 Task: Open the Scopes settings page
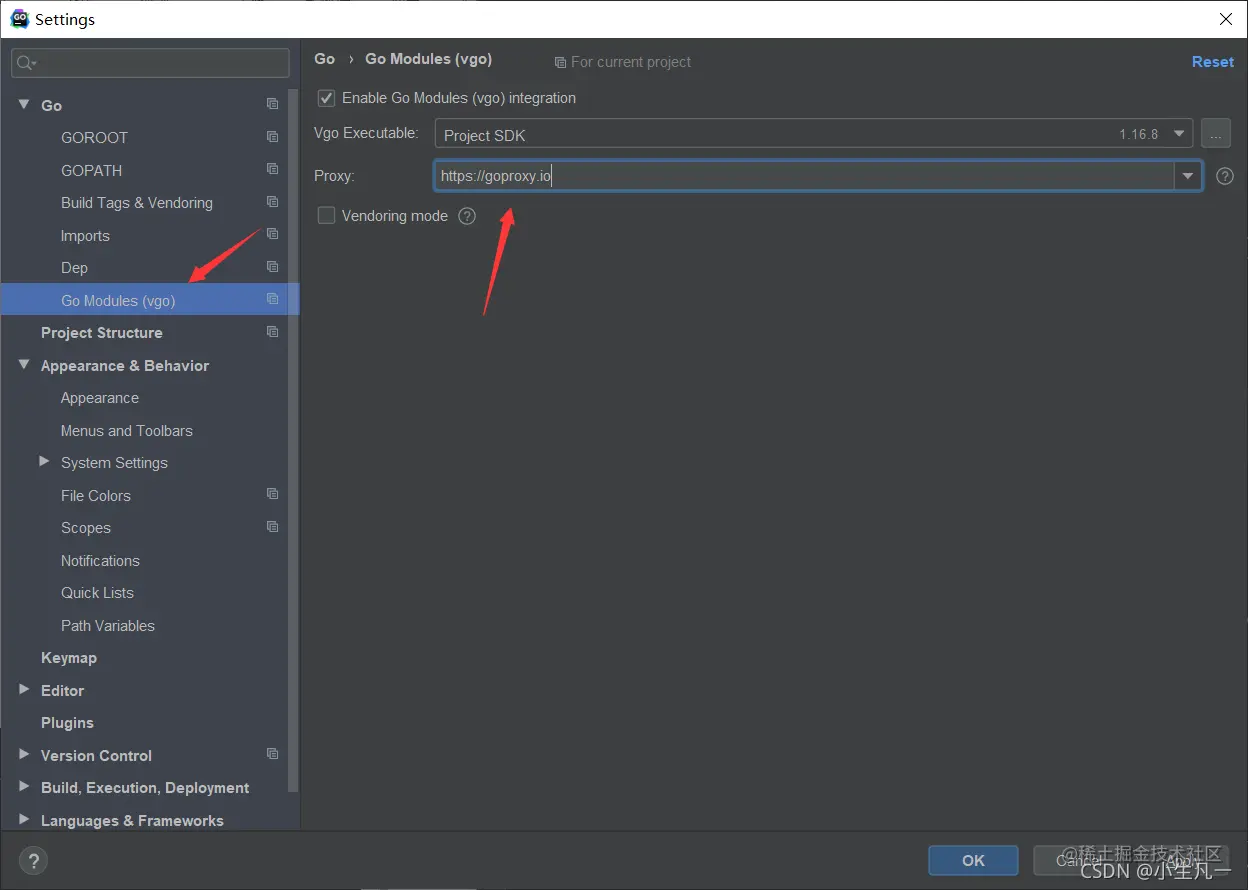(x=86, y=528)
